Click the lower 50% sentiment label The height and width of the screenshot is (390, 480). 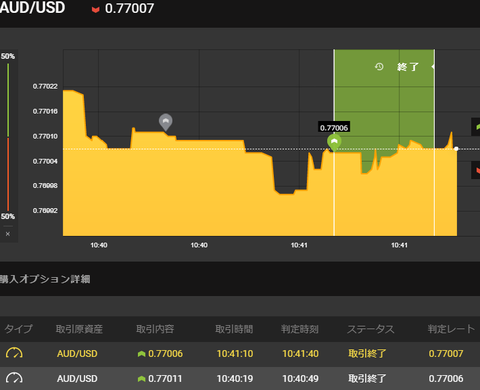click(x=8, y=216)
